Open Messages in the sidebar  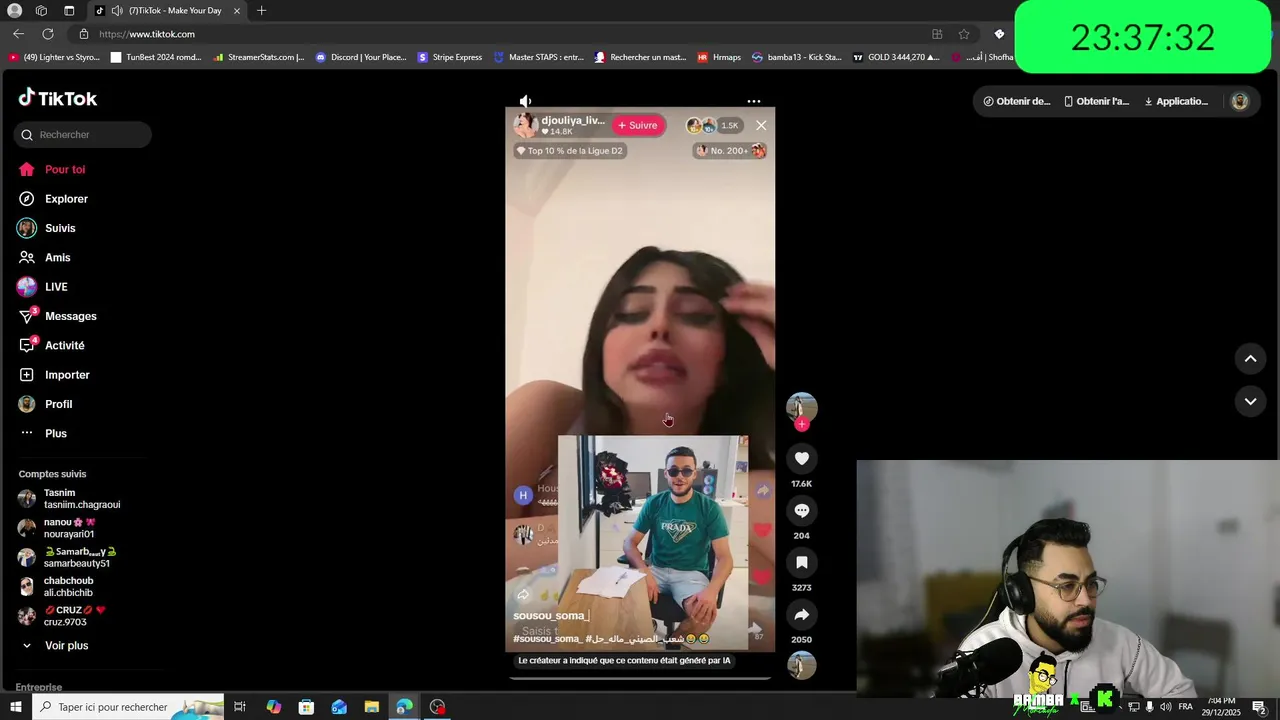(x=58, y=316)
